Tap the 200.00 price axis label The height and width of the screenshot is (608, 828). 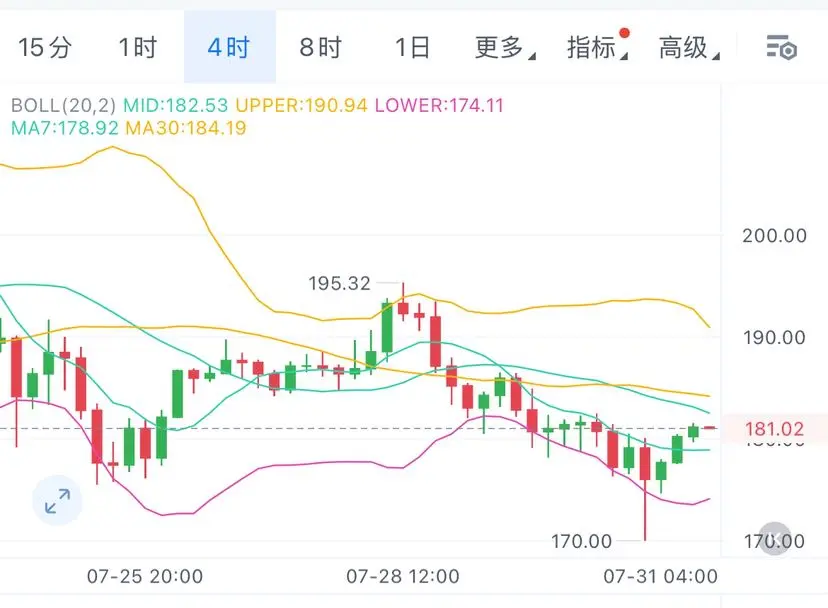coord(775,236)
